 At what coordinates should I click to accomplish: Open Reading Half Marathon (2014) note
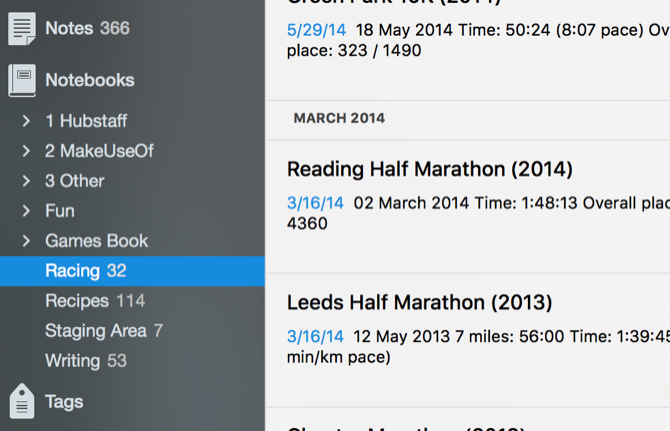coord(430,169)
